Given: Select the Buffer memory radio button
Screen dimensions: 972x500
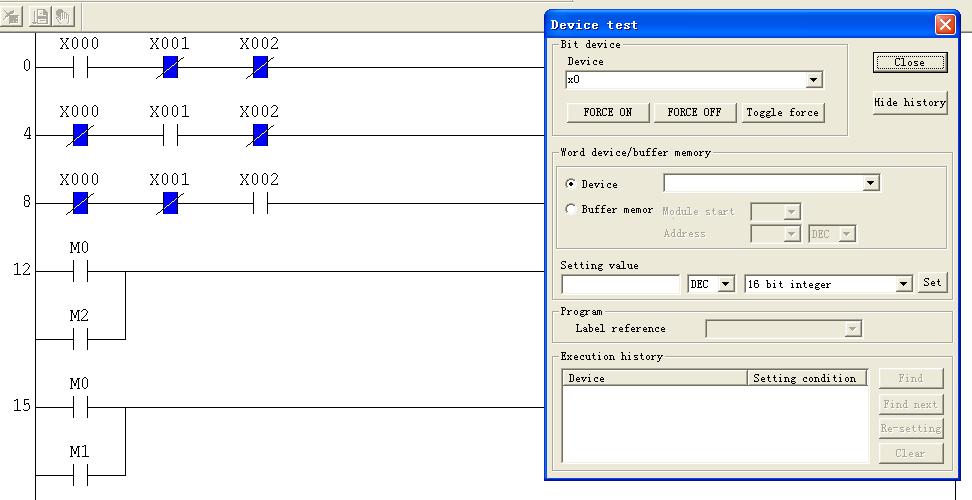Looking at the screenshot, I should click(x=571, y=210).
